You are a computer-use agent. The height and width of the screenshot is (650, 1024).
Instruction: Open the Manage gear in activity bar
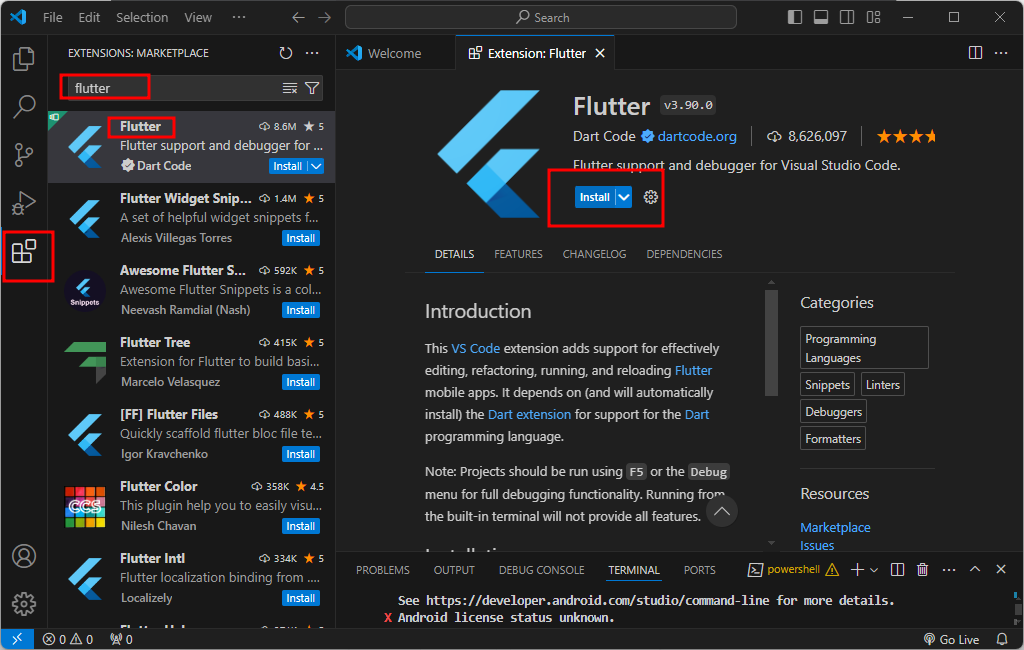24,604
